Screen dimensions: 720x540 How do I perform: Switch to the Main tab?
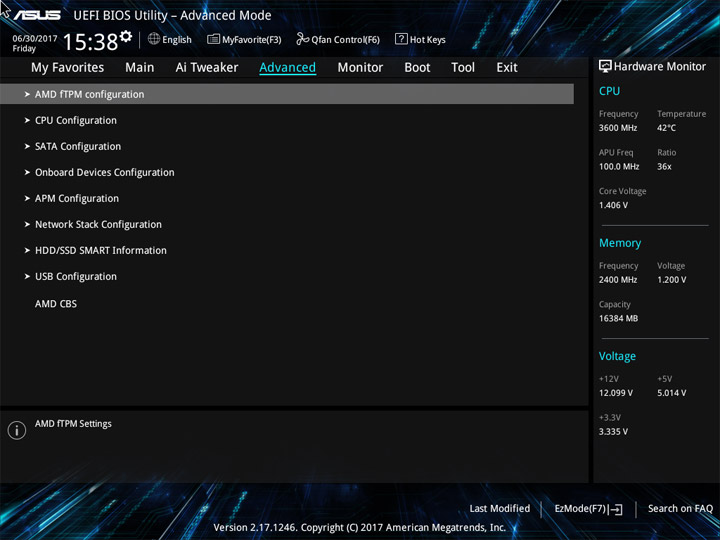click(x=140, y=68)
